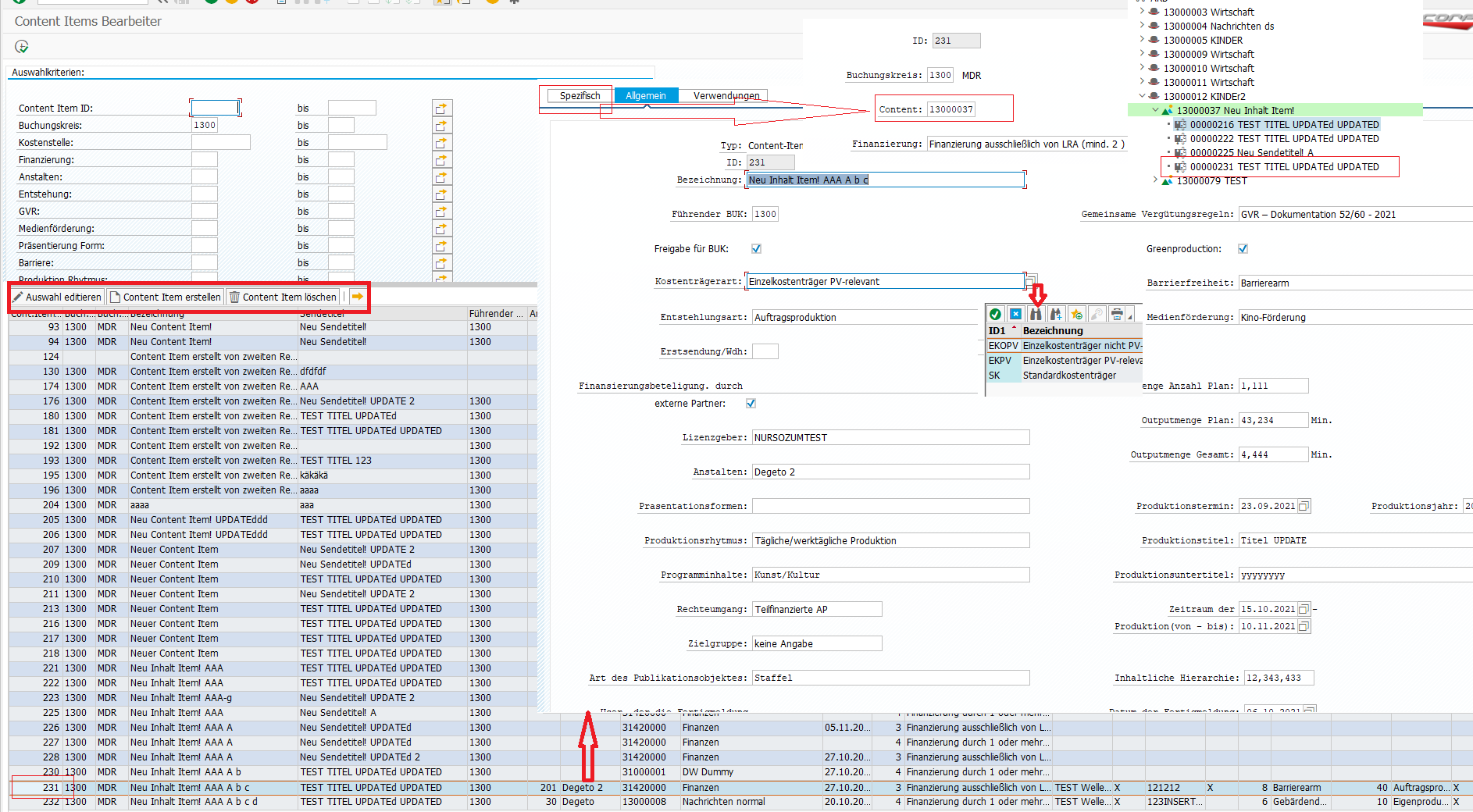Click the printer icon in value help popup

click(1117, 314)
